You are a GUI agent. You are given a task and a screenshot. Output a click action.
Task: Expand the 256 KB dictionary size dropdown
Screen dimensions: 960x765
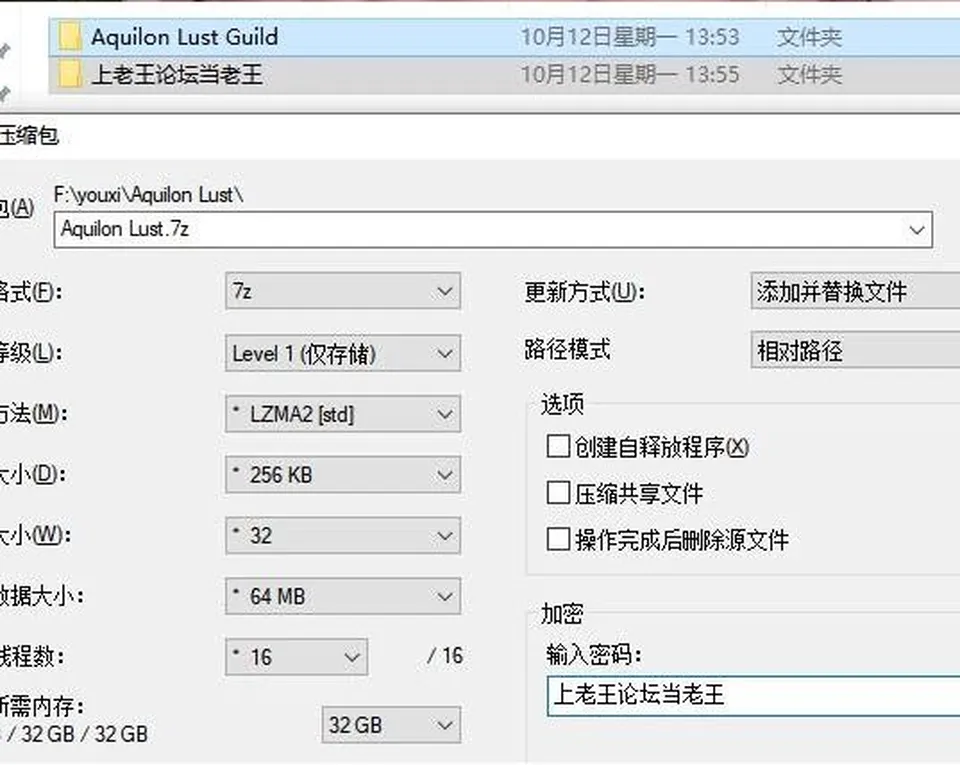[343, 475]
